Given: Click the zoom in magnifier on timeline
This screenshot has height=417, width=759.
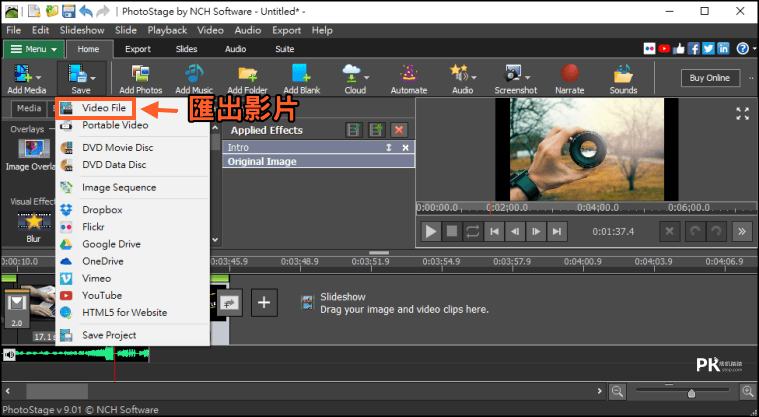Looking at the screenshot, I should (748, 391).
